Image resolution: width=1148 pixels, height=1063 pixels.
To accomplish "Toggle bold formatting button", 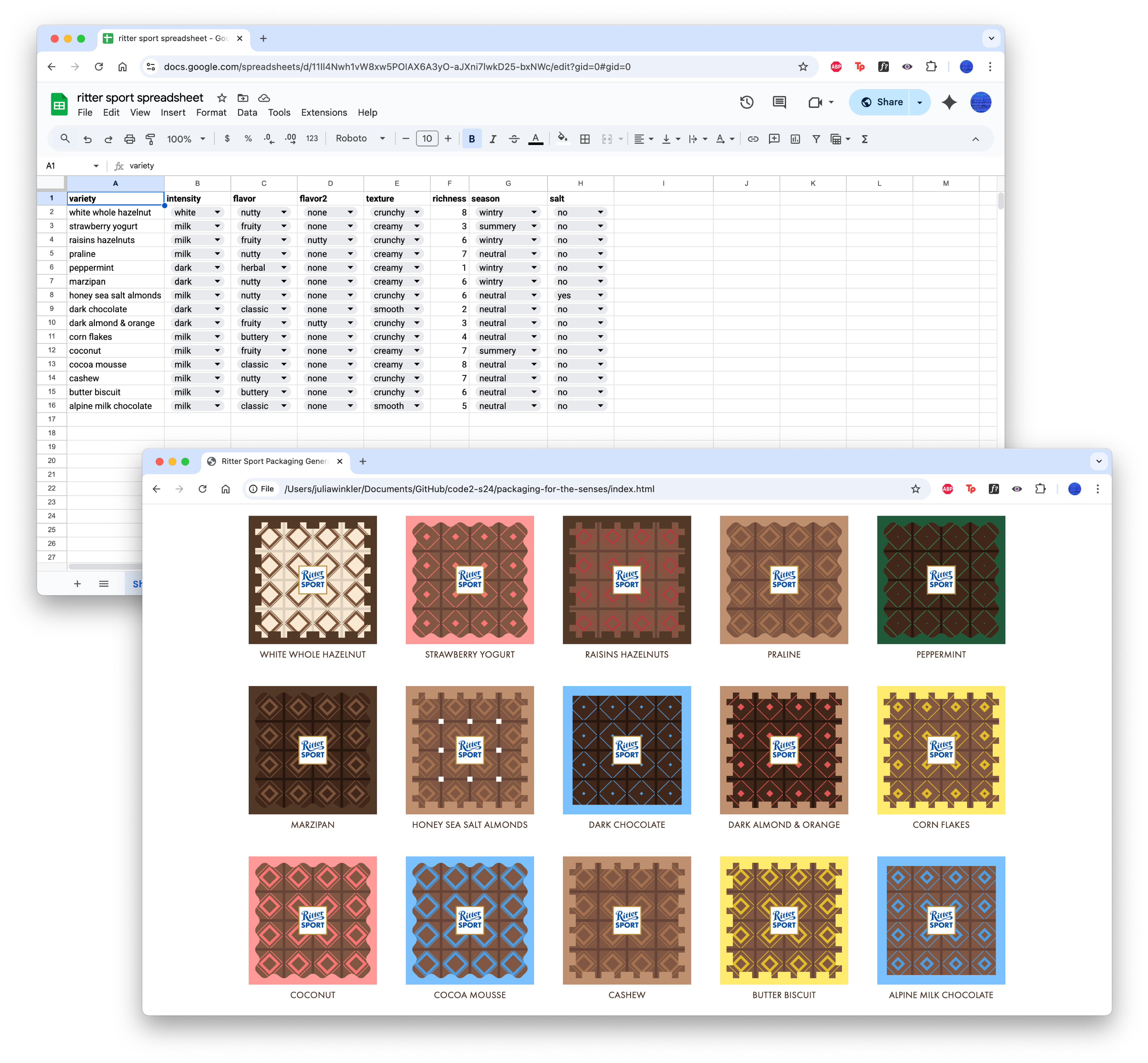I will 472,139.
